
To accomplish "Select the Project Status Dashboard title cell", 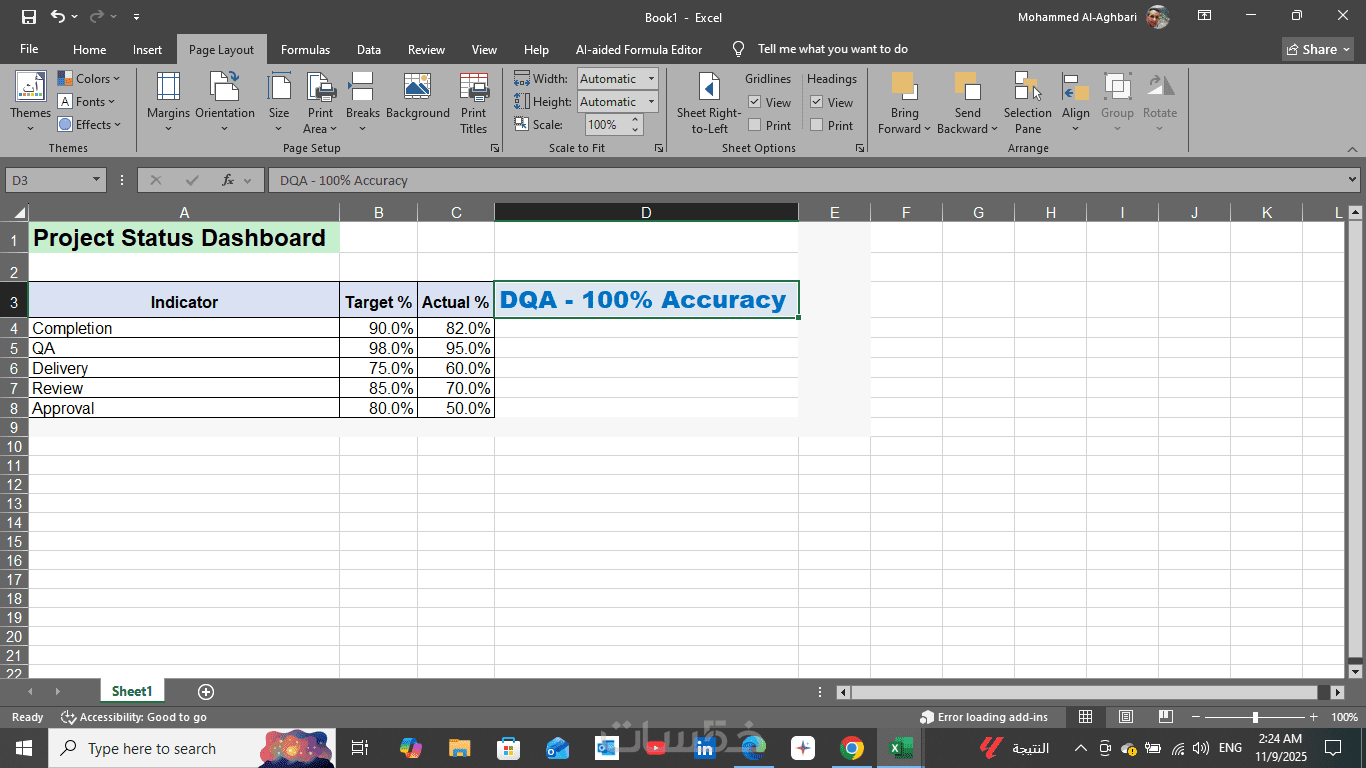I will point(184,237).
